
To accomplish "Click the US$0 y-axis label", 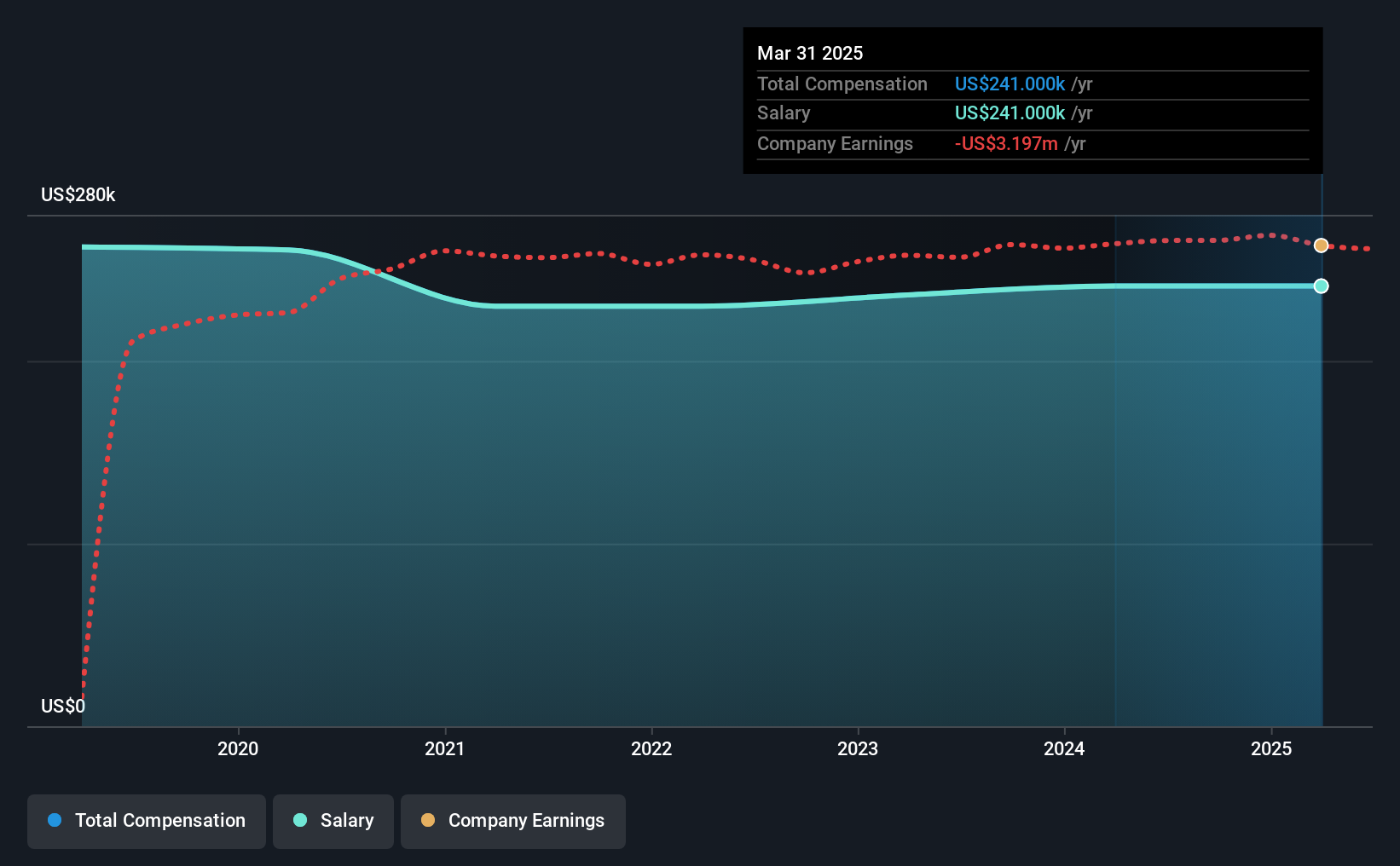I will [63, 706].
